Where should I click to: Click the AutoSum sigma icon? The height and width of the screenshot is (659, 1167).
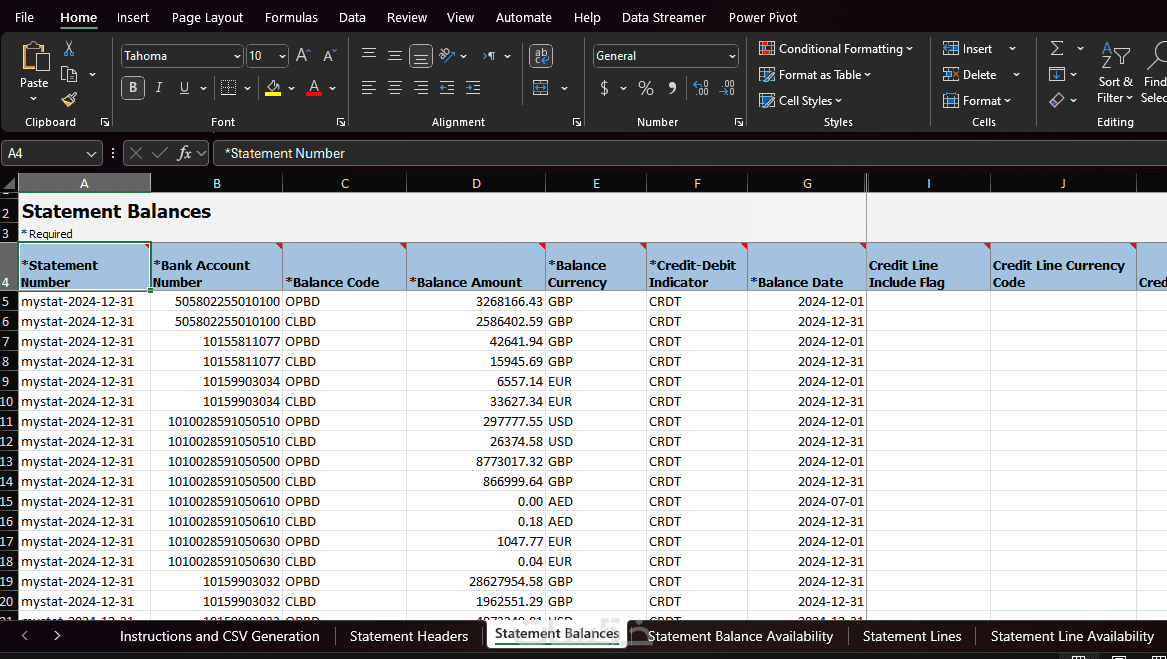point(1057,48)
